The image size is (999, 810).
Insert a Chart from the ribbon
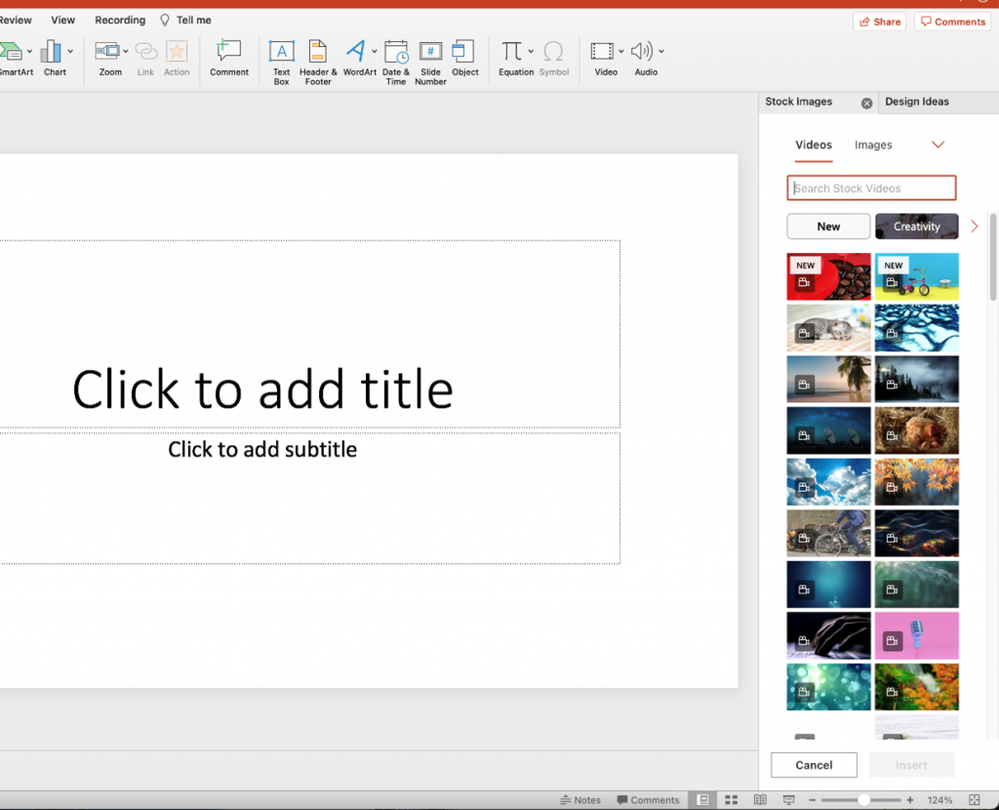(53, 56)
